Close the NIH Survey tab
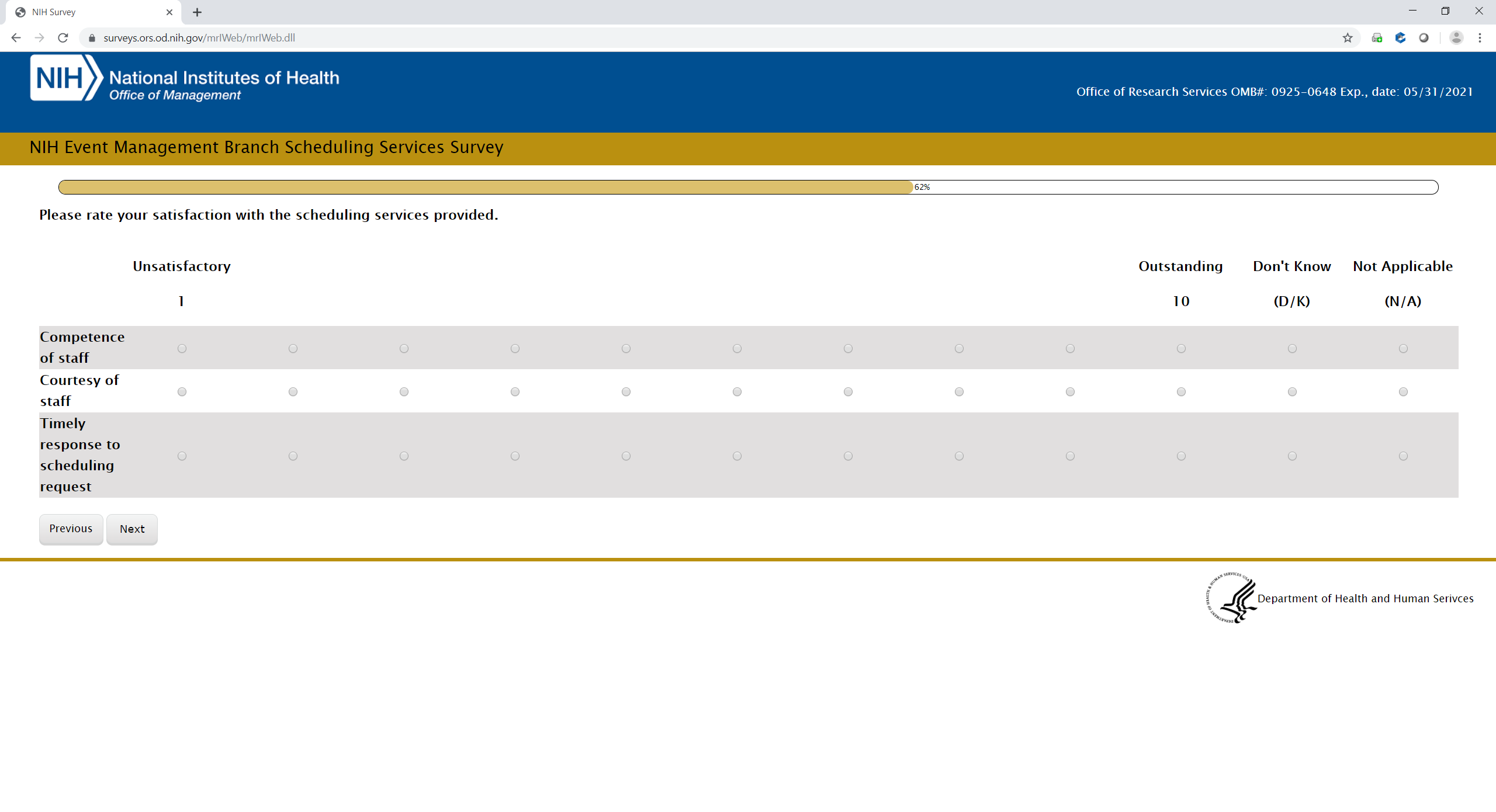 coord(169,12)
